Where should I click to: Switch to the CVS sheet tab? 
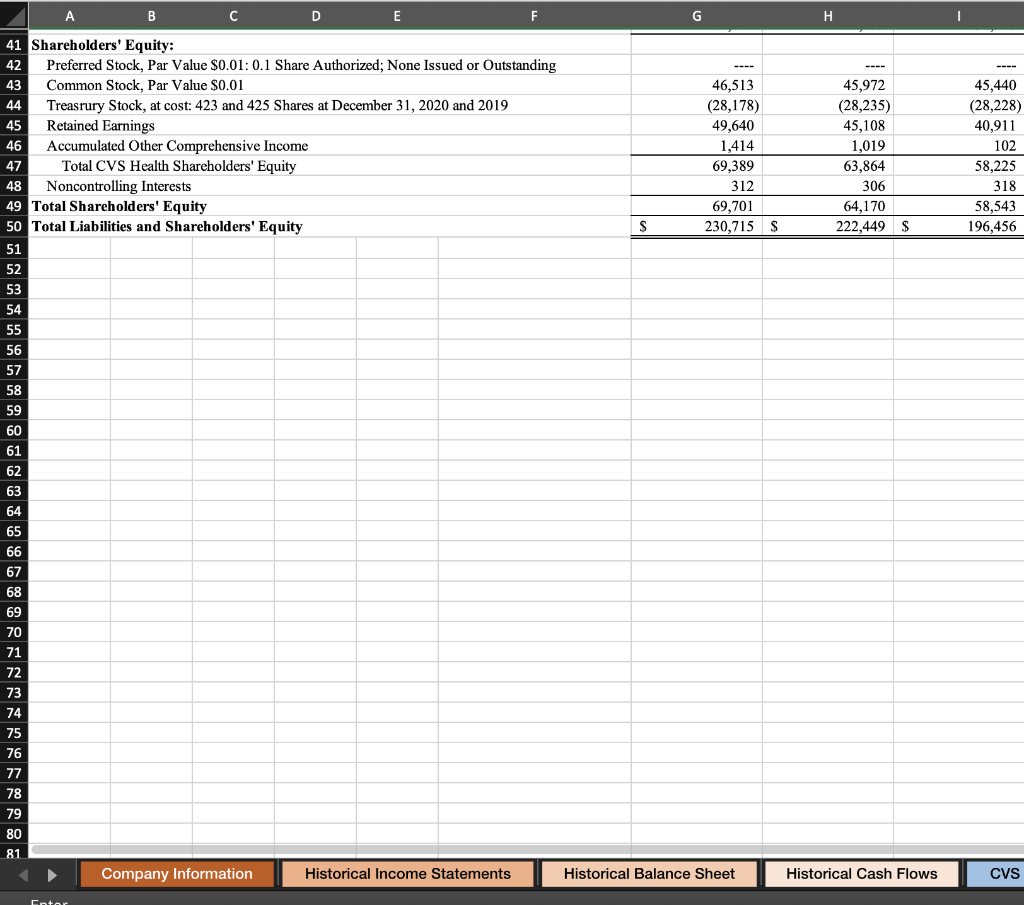pyautogui.click(x=998, y=873)
